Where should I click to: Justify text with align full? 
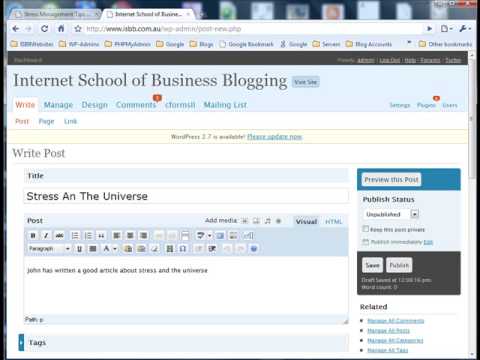[x=93, y=249]
